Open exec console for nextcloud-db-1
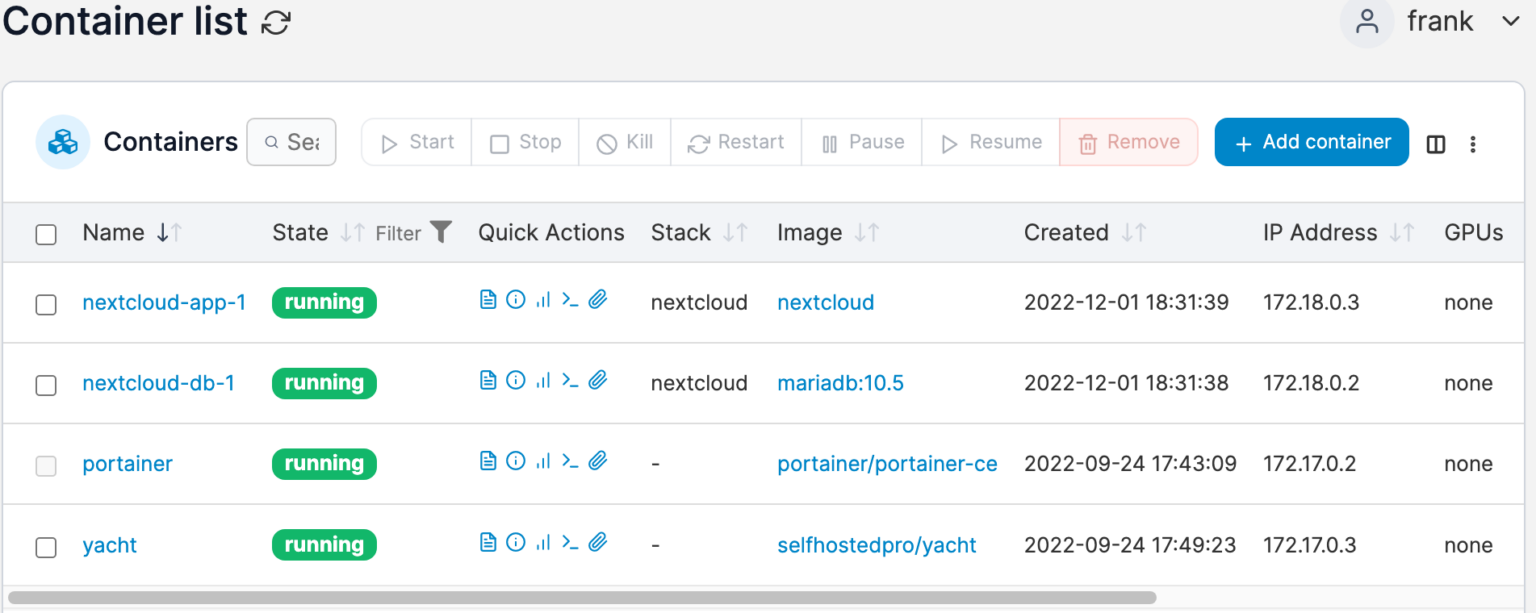 [x=570, y=380]
